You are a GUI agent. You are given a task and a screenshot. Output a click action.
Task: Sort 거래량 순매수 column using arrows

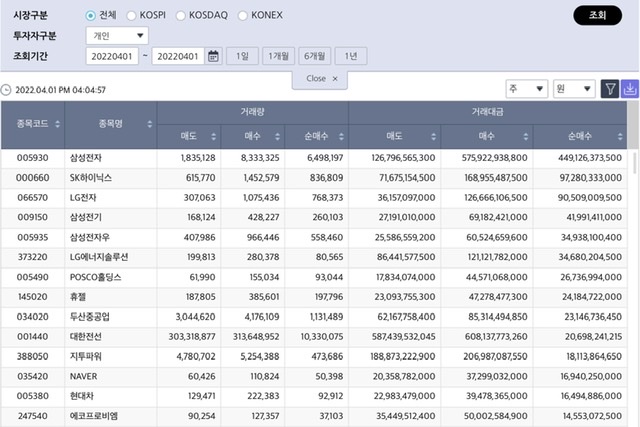342,136
